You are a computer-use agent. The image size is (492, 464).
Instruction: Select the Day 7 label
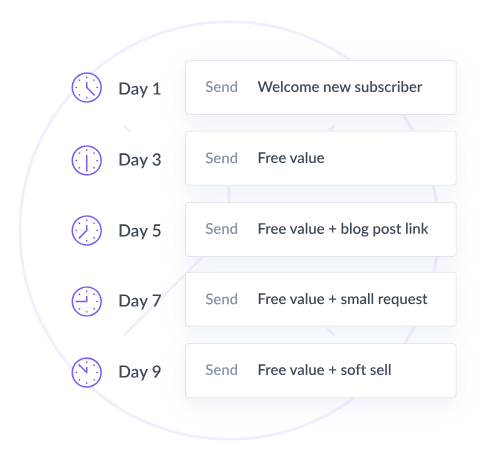point(140,301)
